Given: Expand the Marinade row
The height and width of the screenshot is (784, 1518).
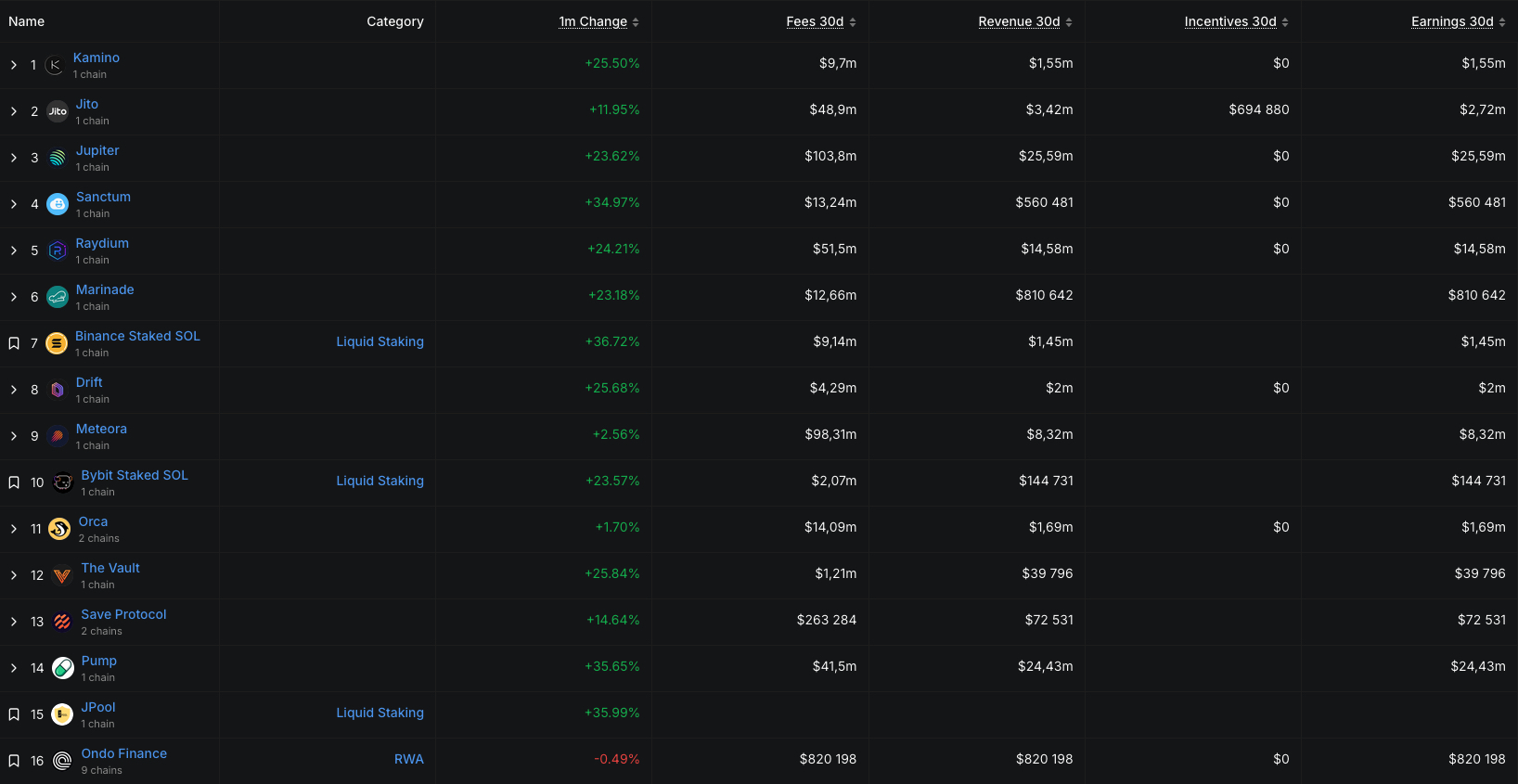Looking at the screenshot, I should [x=14, y=297].
